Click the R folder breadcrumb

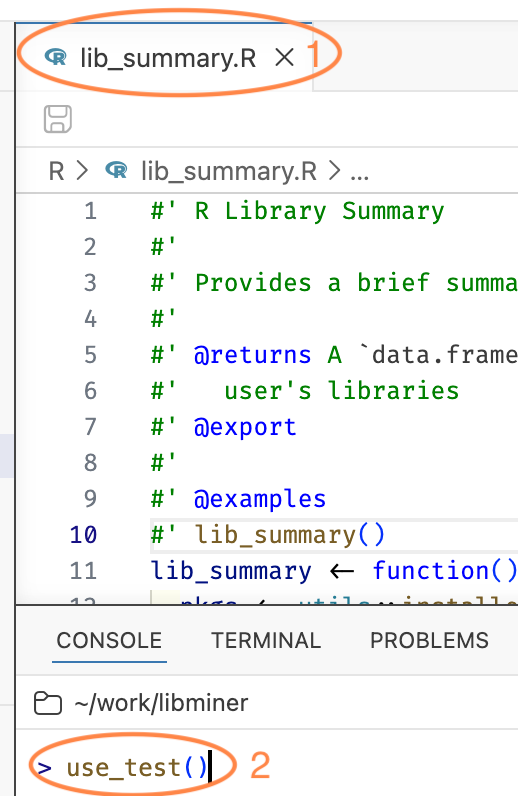(56, 171)
